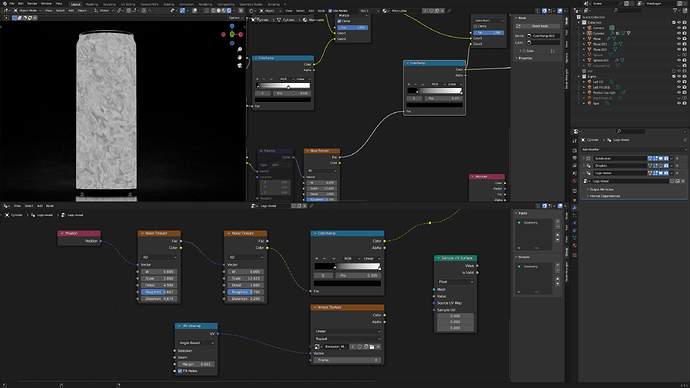This screenshot has height=388, width=690.
Task: Click the Blender logo menu
Action: (5, 4)
